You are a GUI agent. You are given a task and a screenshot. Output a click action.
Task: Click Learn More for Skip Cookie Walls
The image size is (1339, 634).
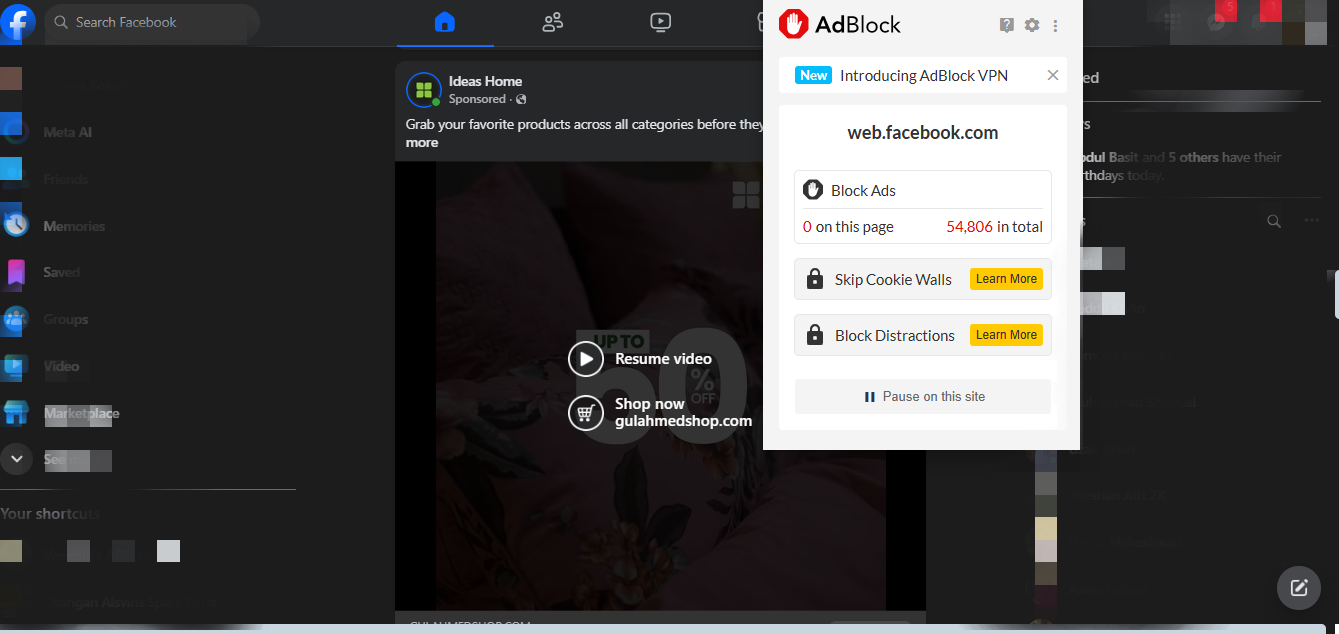click(x=1006, y=279)
